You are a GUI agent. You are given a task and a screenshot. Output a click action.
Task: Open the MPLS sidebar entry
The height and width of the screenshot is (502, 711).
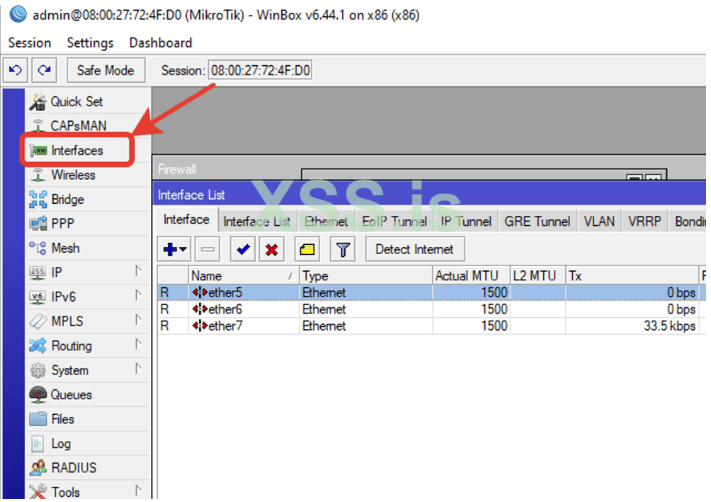pyautogui.click(x=88, y=322)
